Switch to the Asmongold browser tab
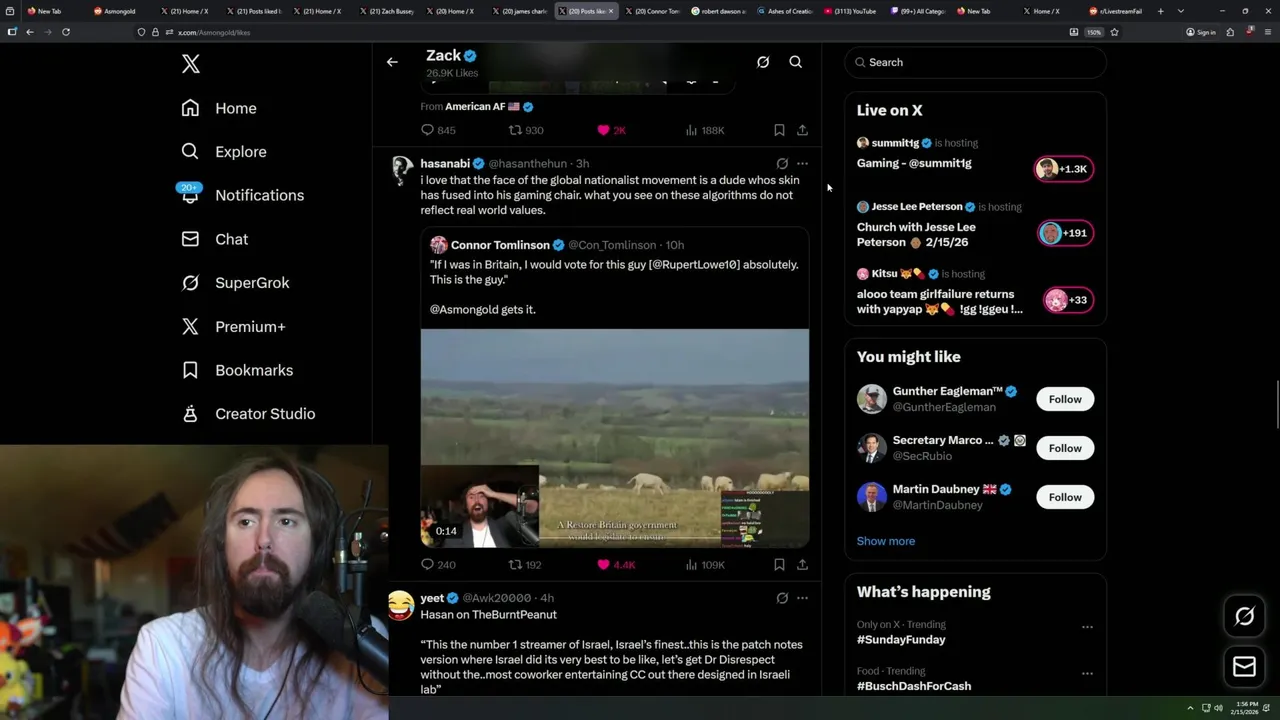This screenshot has height=720, width=1280. point(120,11)
